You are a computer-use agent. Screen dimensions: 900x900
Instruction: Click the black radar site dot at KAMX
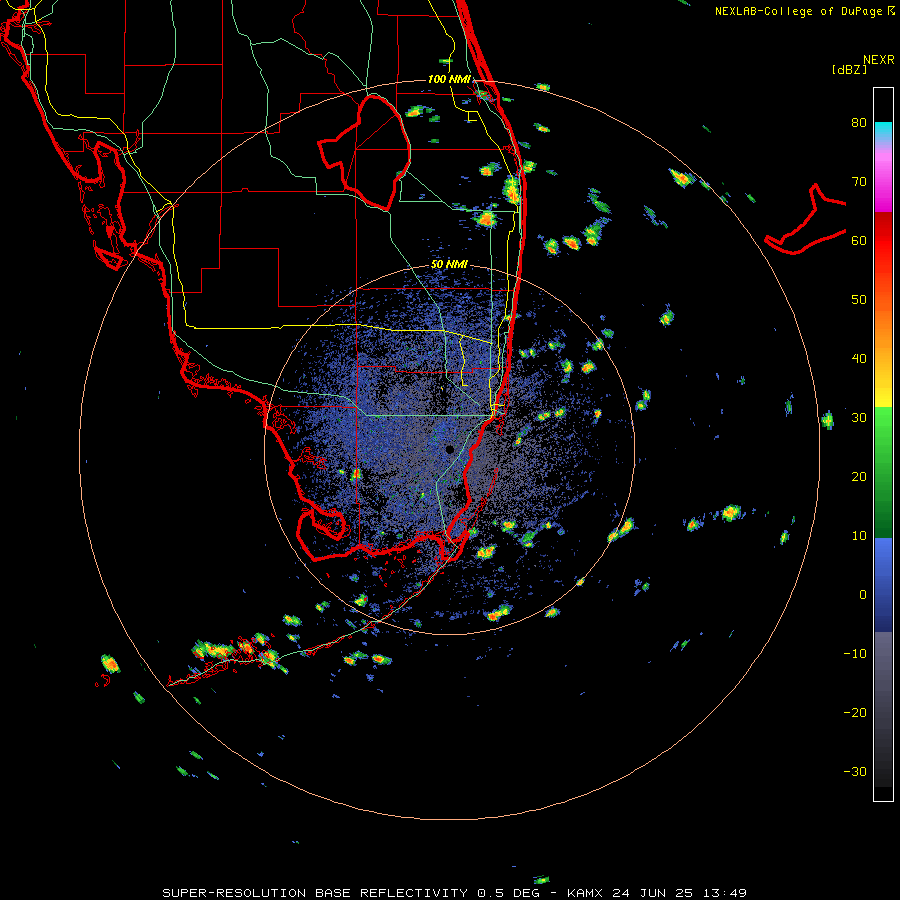pos(450,449)
